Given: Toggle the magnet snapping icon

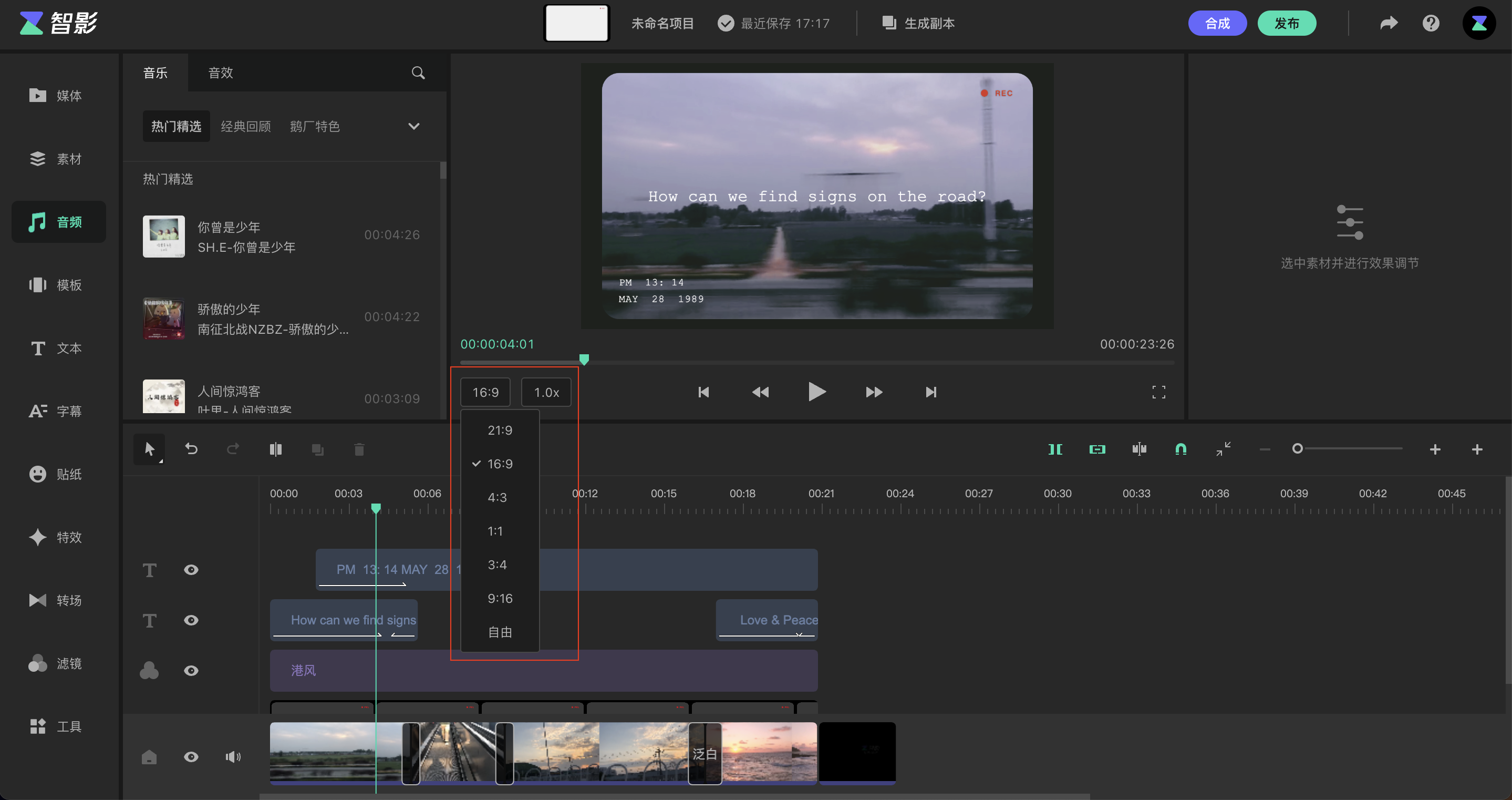Looking at the screenshot, I should point(1181,449).
